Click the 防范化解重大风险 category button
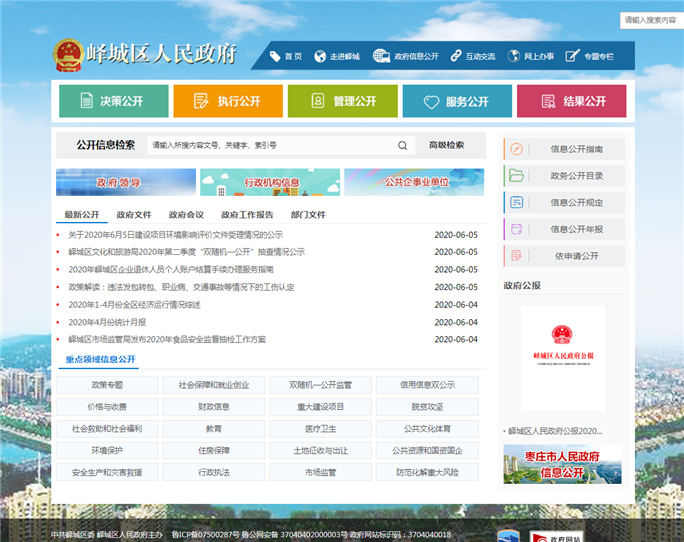This screenshot has width=684, height=542. click(427, 472)
